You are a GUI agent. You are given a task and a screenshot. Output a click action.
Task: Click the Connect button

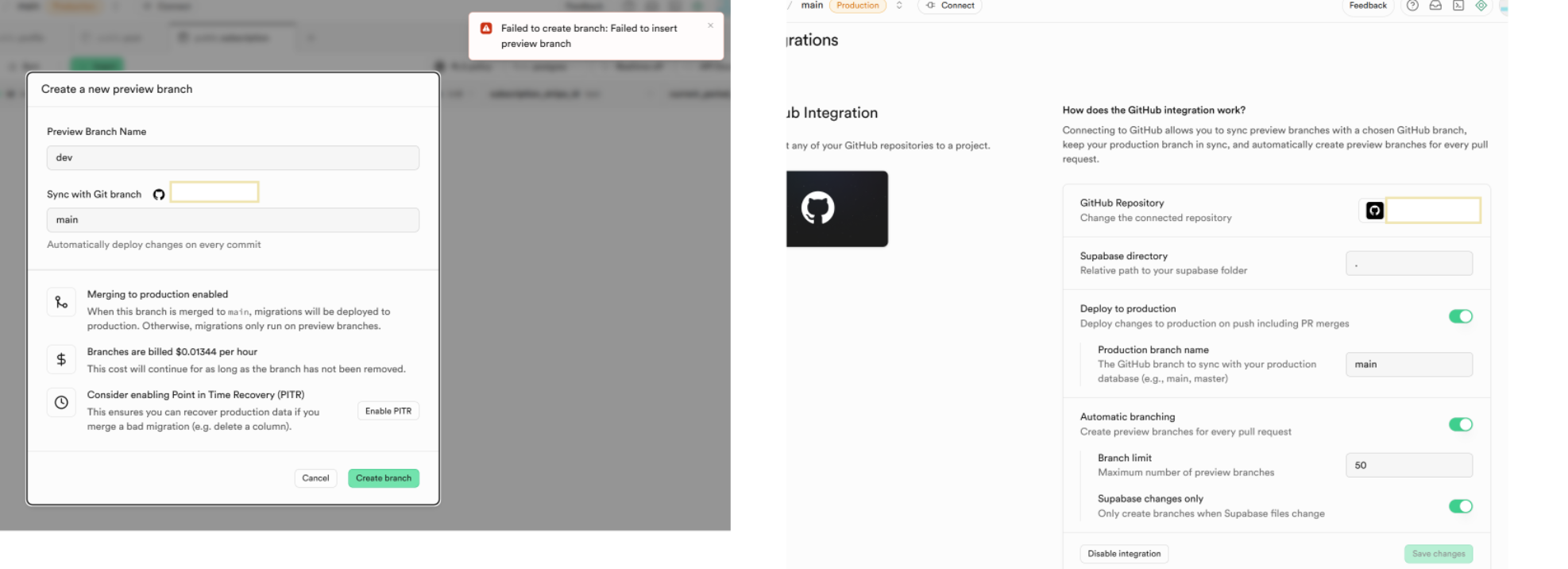(x=950, y=6)
